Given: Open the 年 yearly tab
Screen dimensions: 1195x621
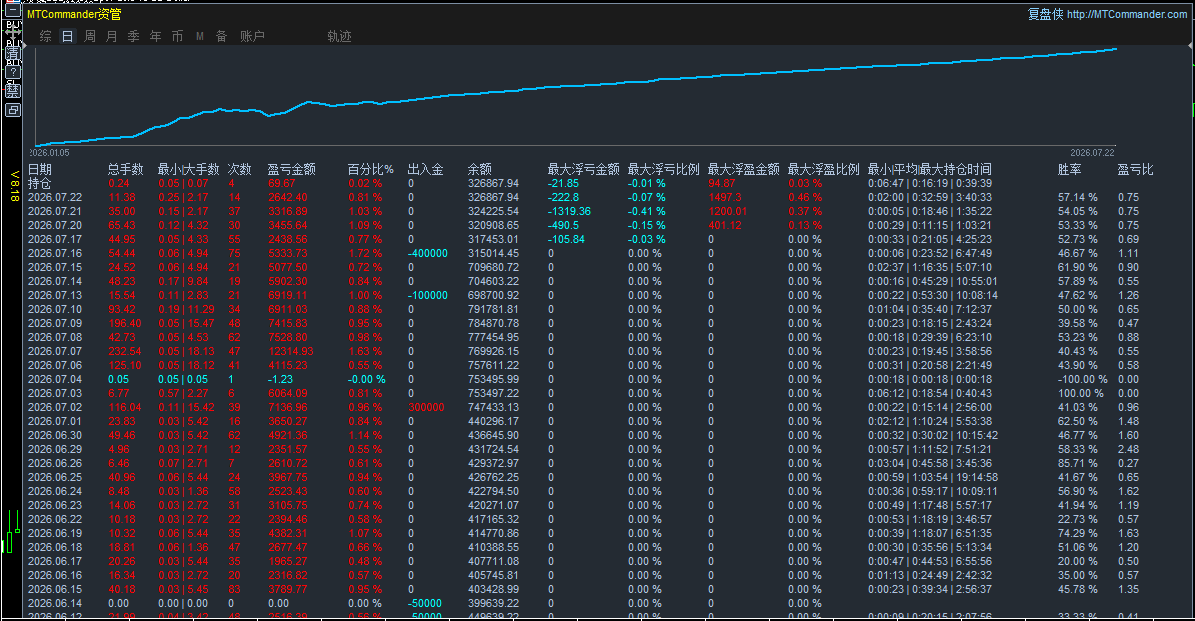Looking at the screenshot, I should click(x=155, y=36).
